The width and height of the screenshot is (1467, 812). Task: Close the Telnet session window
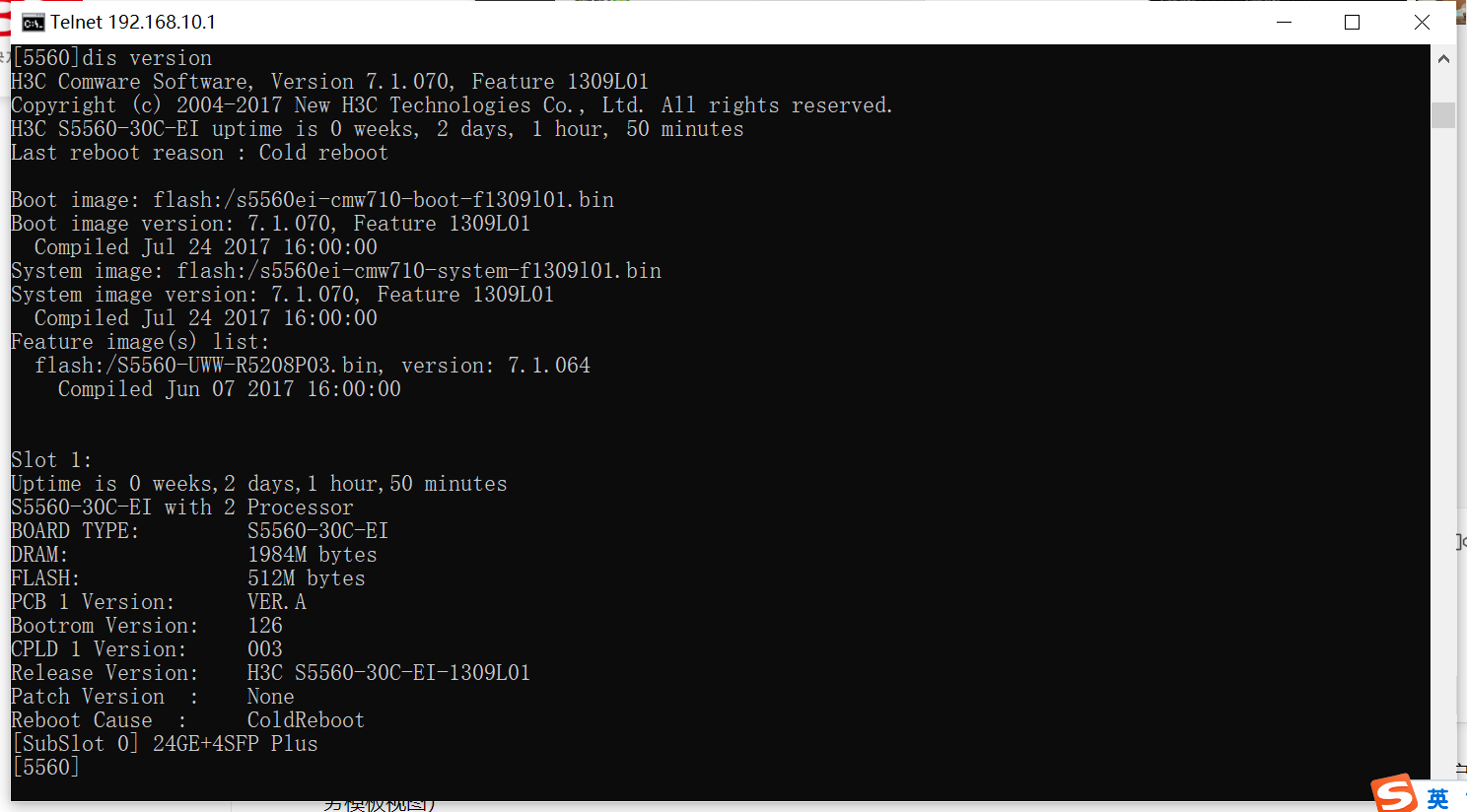(x=1421, y=22)
